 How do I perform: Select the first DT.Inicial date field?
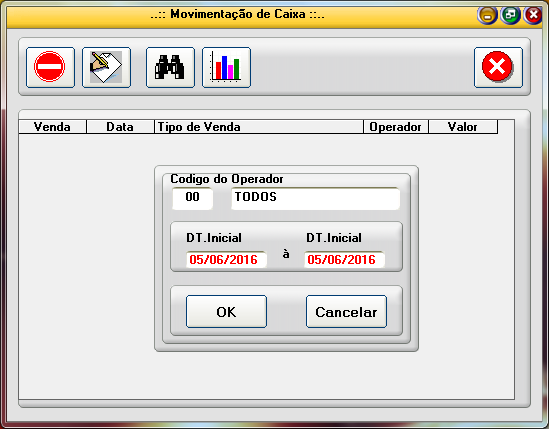(x=226, y=260)
